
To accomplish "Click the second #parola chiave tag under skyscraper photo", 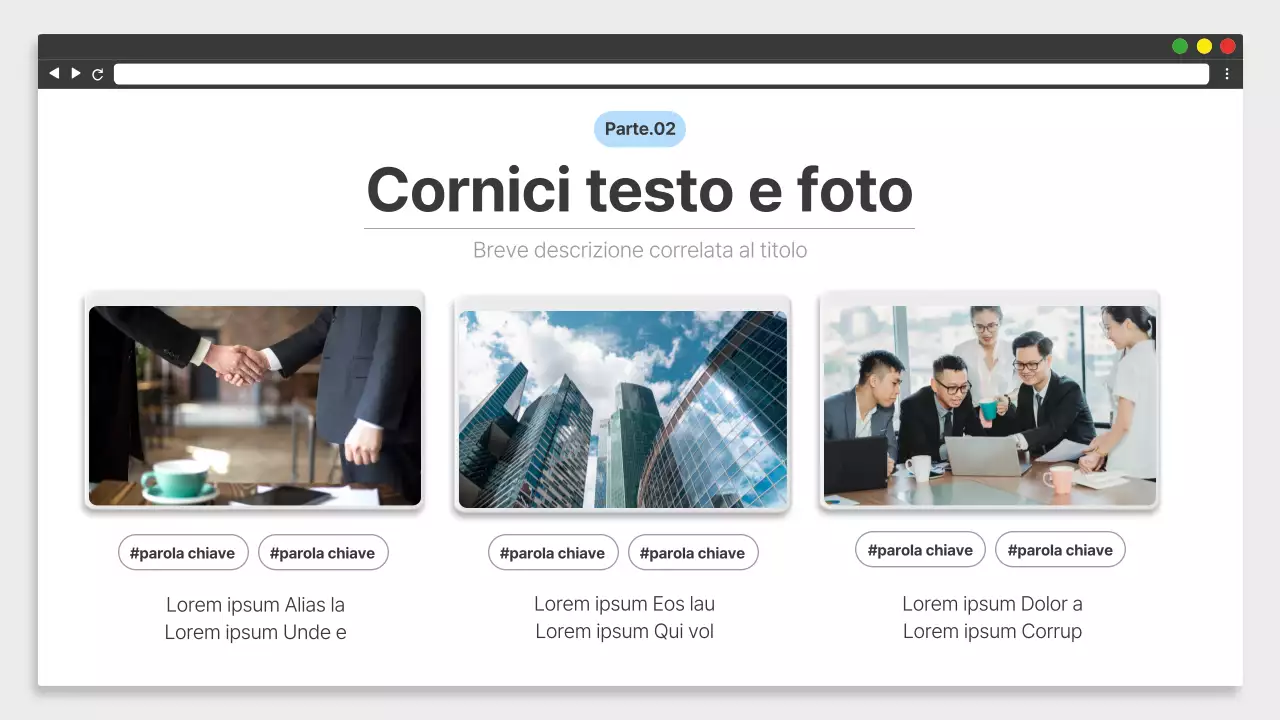I will [x=692, y=552].
